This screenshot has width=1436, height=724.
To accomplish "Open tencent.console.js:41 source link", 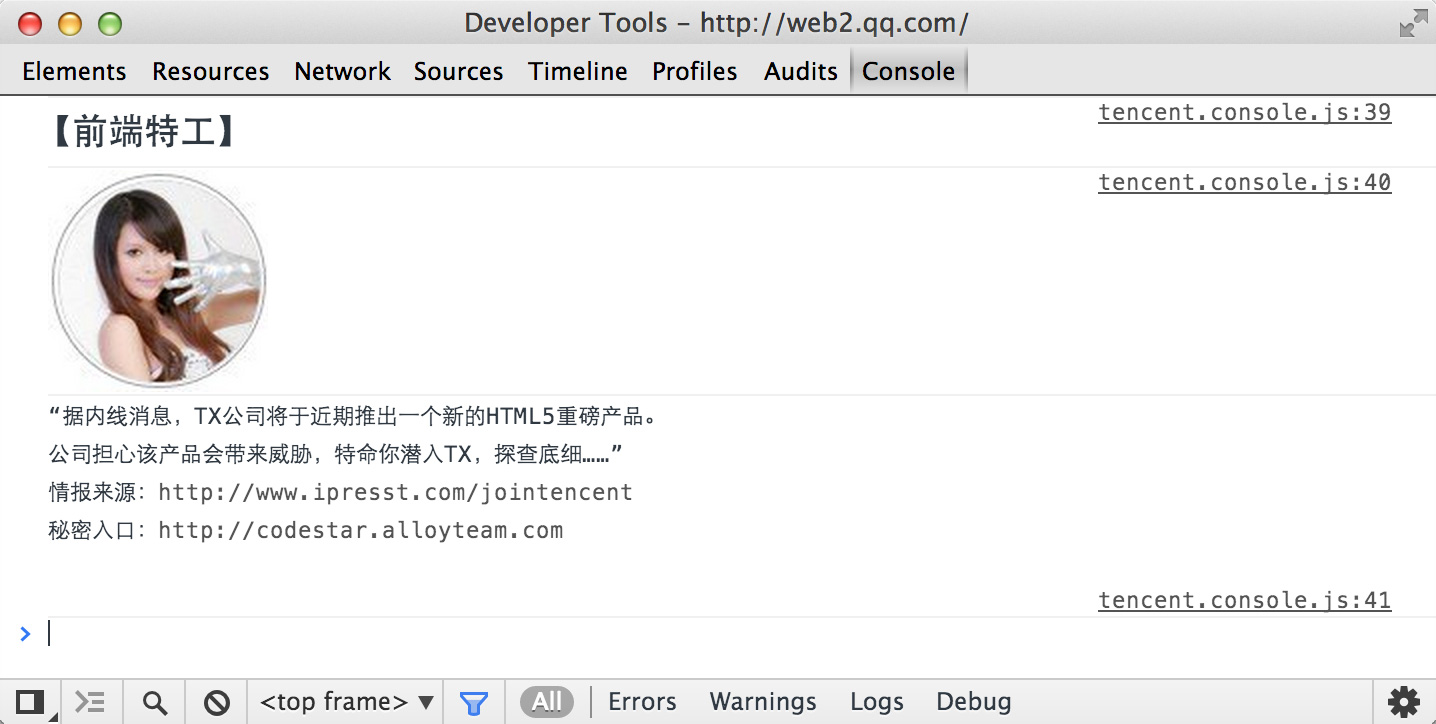I will 1244,600.
